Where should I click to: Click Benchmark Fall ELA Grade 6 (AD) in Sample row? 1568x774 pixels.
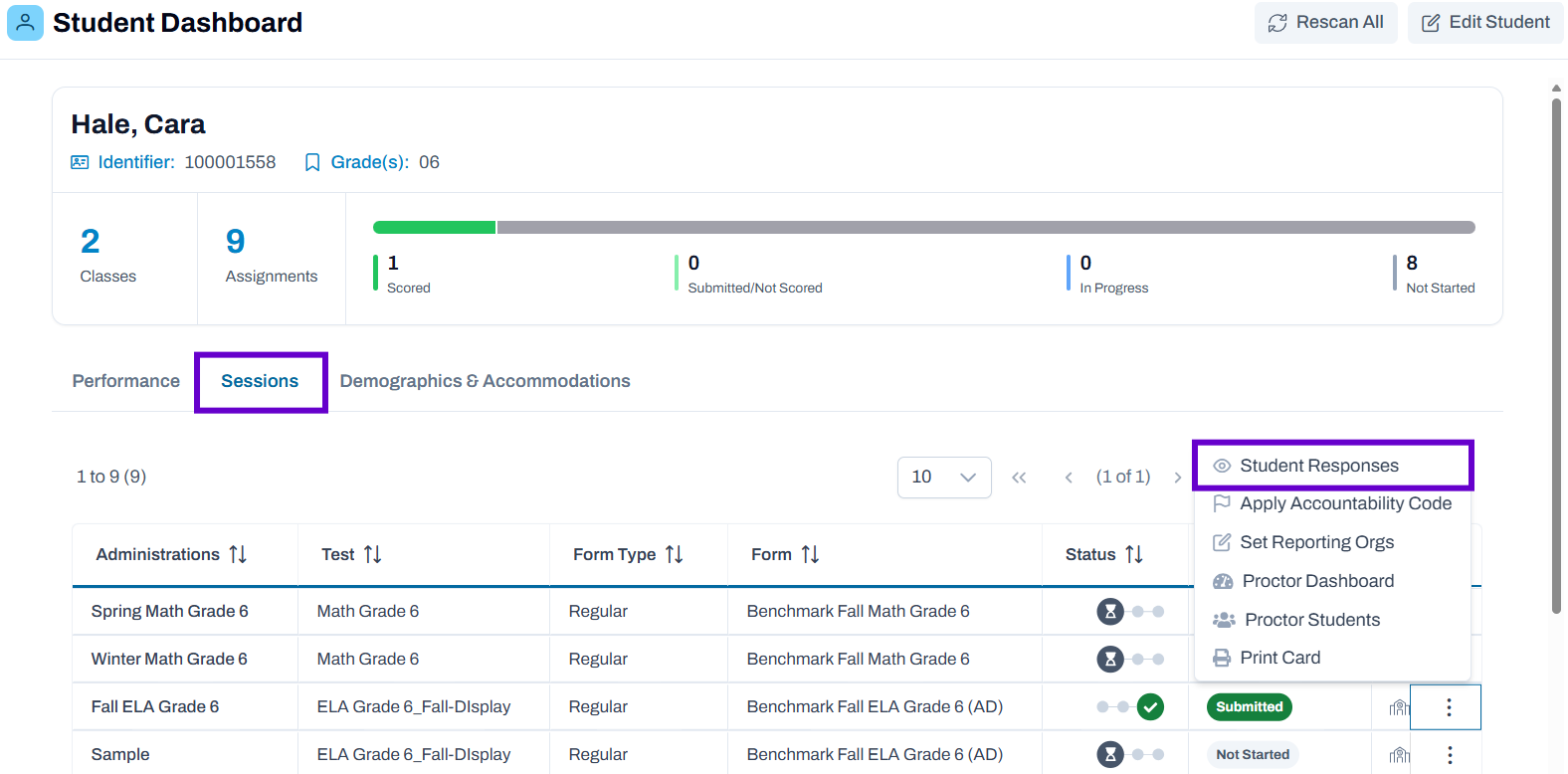tap(875, 754)
